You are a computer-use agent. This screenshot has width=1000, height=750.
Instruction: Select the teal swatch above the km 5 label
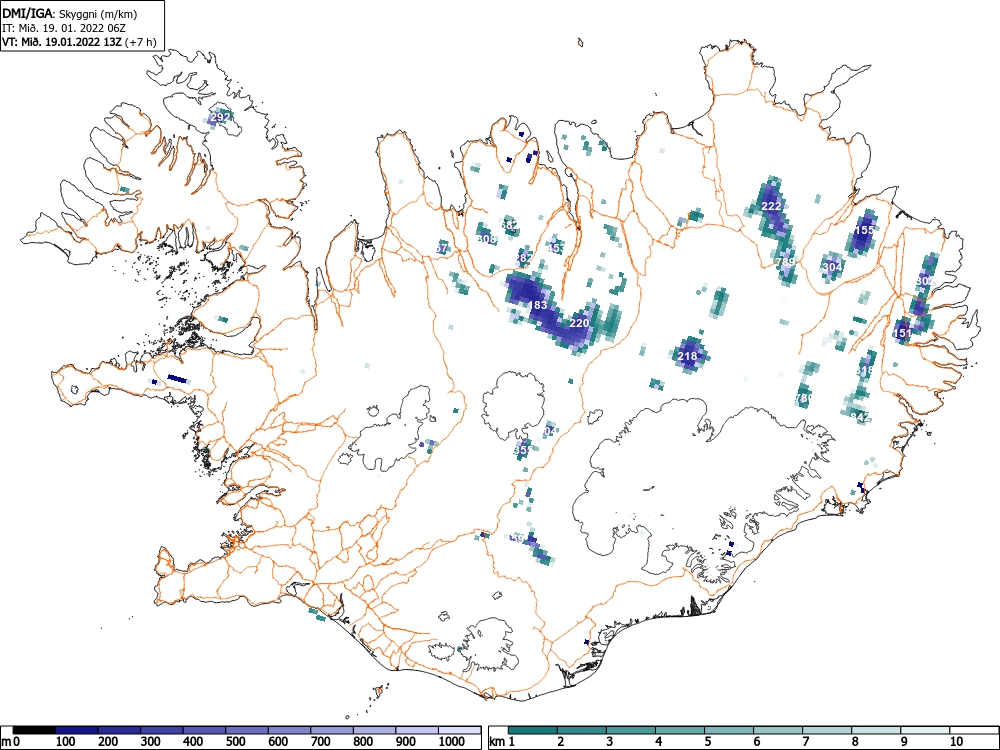729,730
